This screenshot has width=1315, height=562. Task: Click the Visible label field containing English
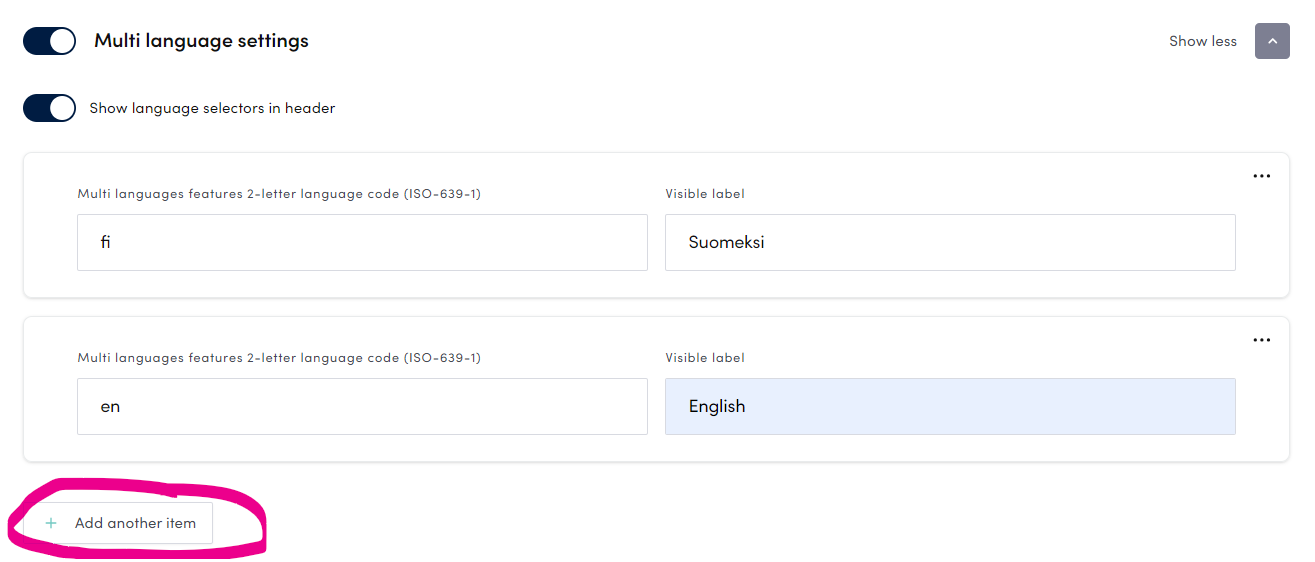point(949,406)
